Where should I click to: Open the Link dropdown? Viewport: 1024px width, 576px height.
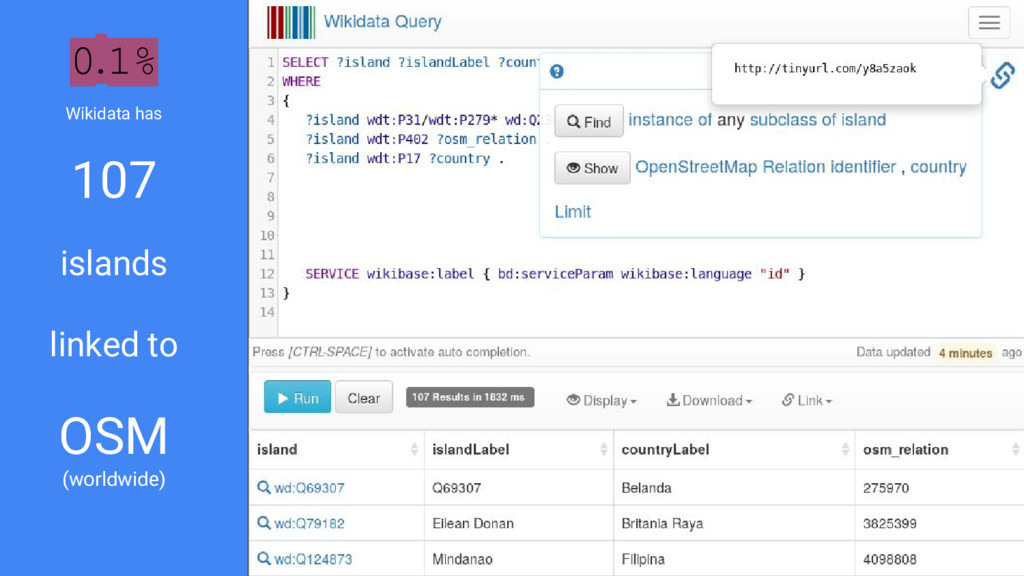click(807, 400)
